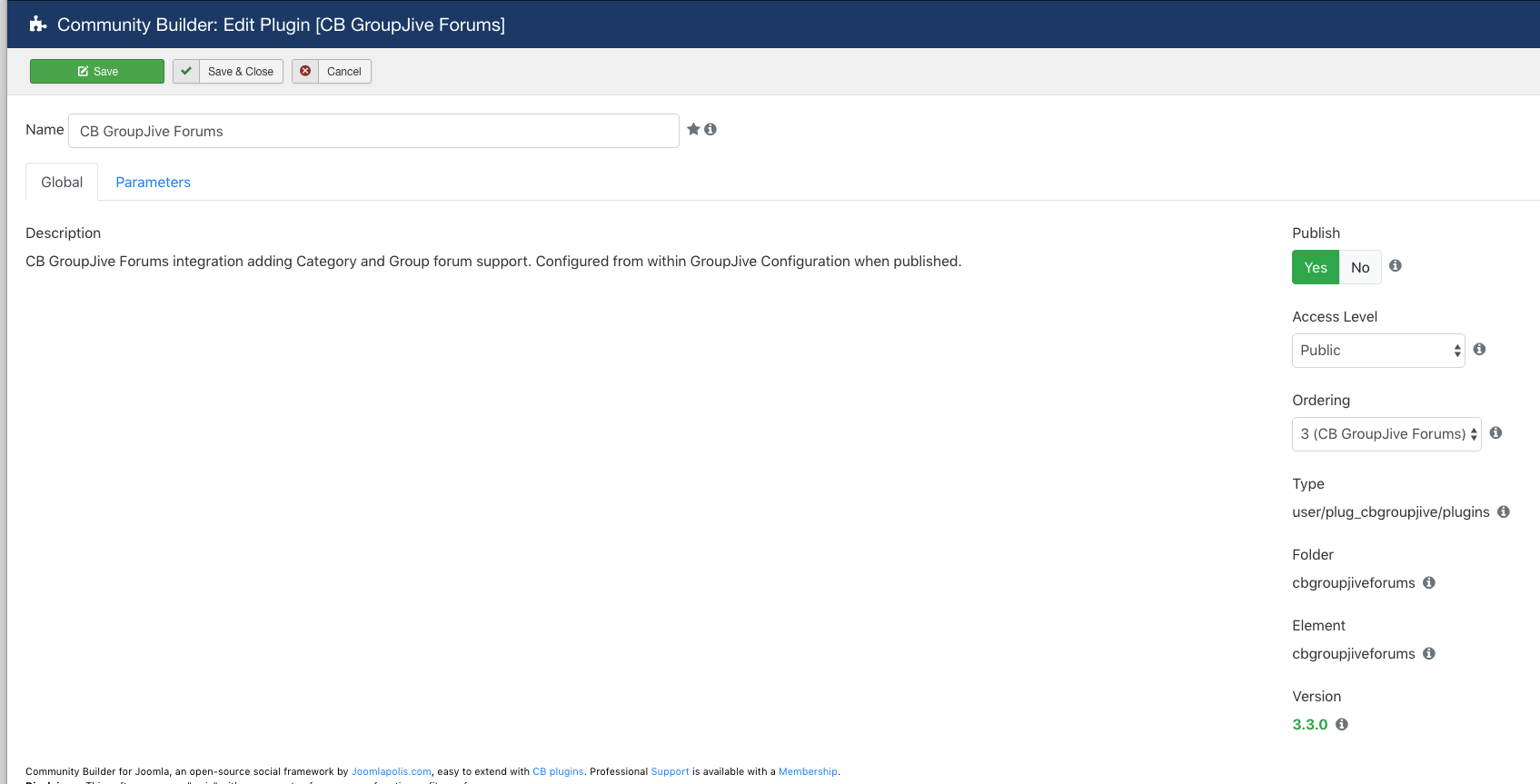Set Publish to No
The image size is (1540, 784).
[x=1360, y=267]
